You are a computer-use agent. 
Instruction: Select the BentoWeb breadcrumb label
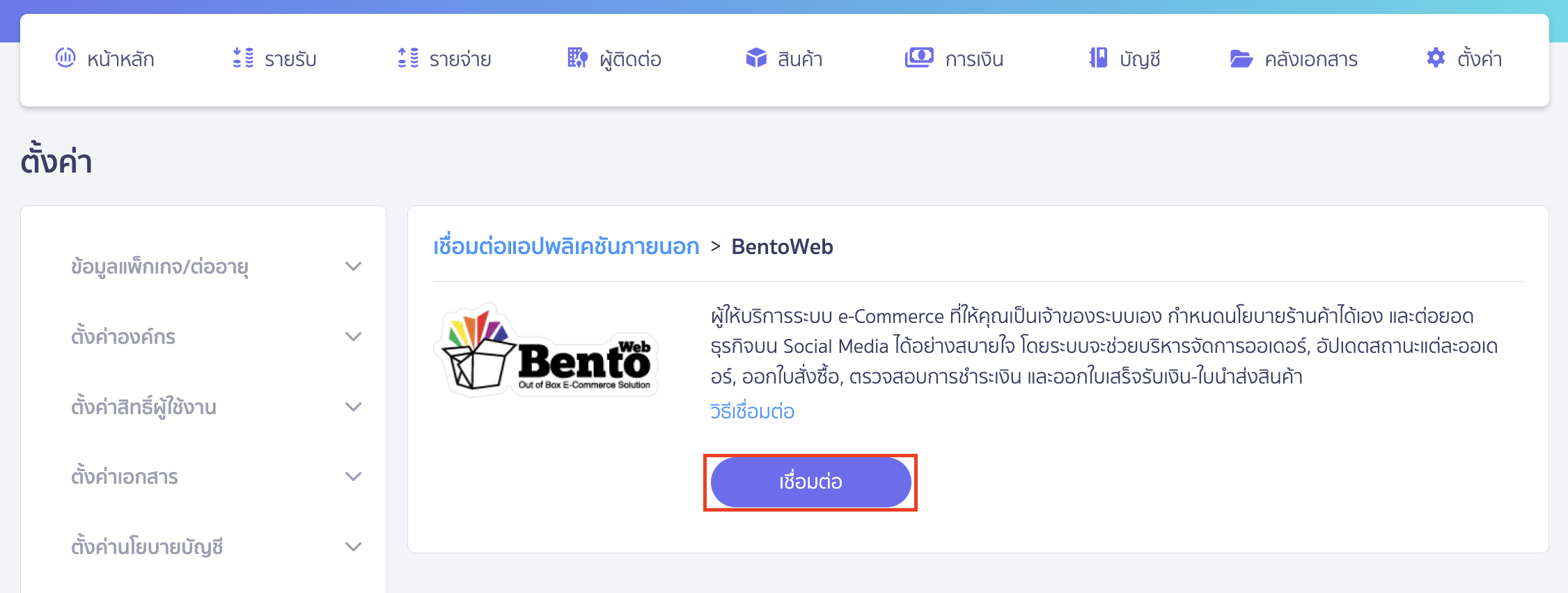pyautogui.click(x=782, y=246)
